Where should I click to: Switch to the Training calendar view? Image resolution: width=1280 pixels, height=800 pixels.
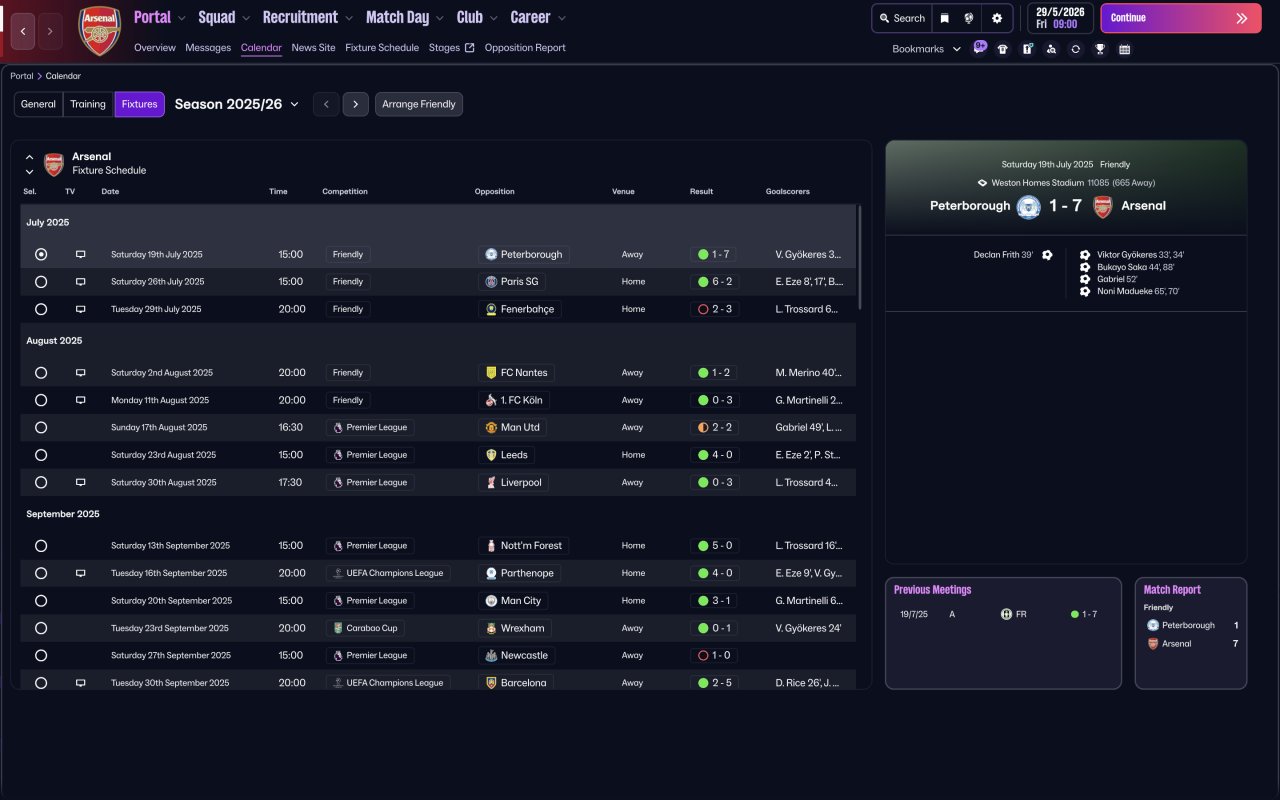[x=88, y=104]
